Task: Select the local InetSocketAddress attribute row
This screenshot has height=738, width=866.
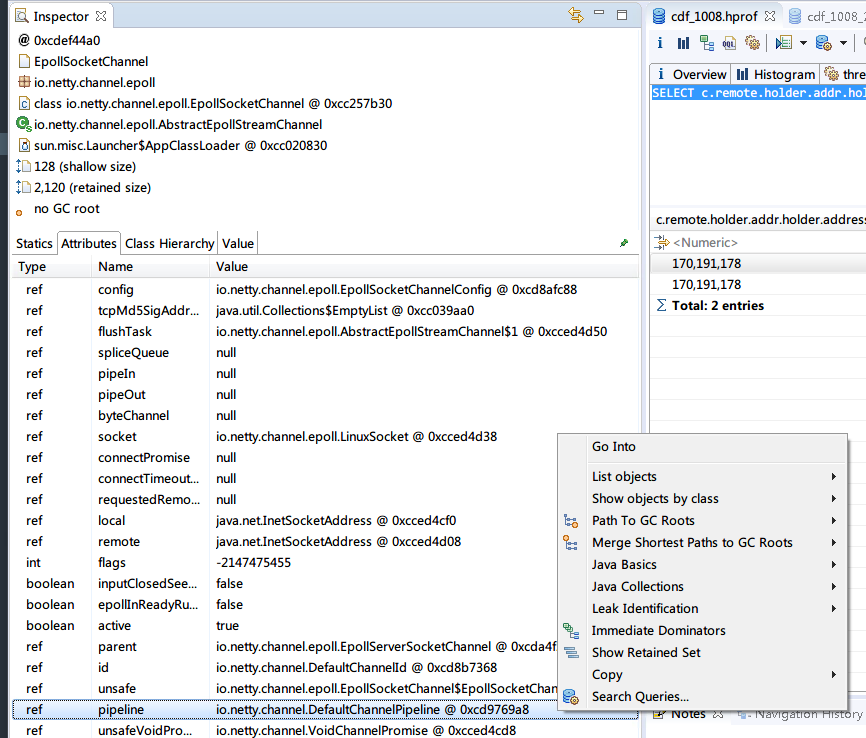Action: (x=285, y=520)
